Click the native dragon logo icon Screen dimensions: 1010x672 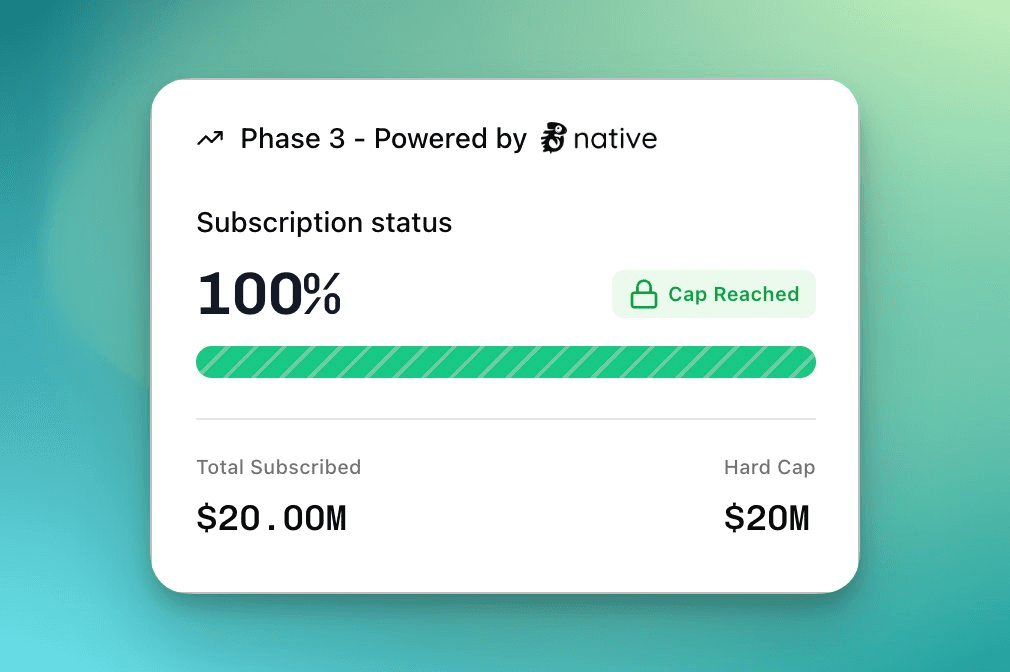click(x=553, y=138)
